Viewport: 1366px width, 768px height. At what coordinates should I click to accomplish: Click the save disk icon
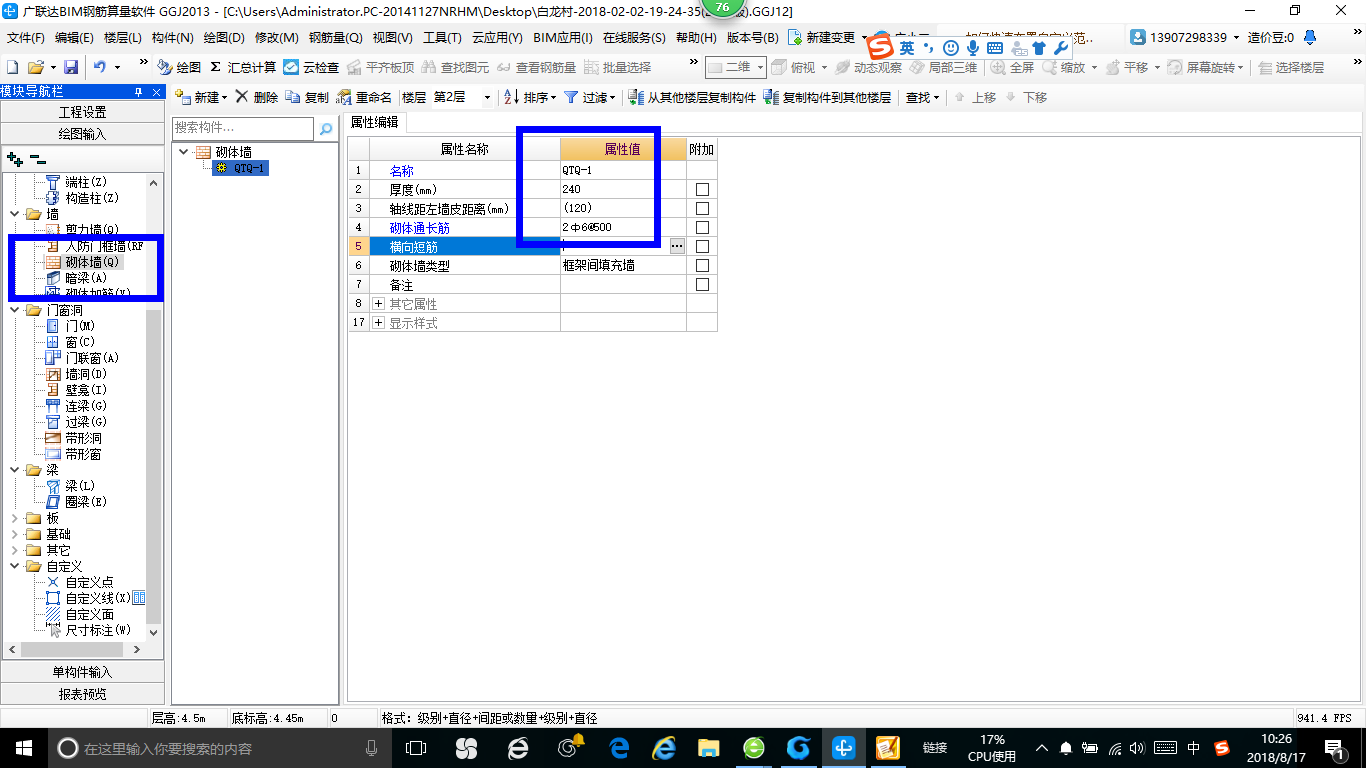coord(71,67)
